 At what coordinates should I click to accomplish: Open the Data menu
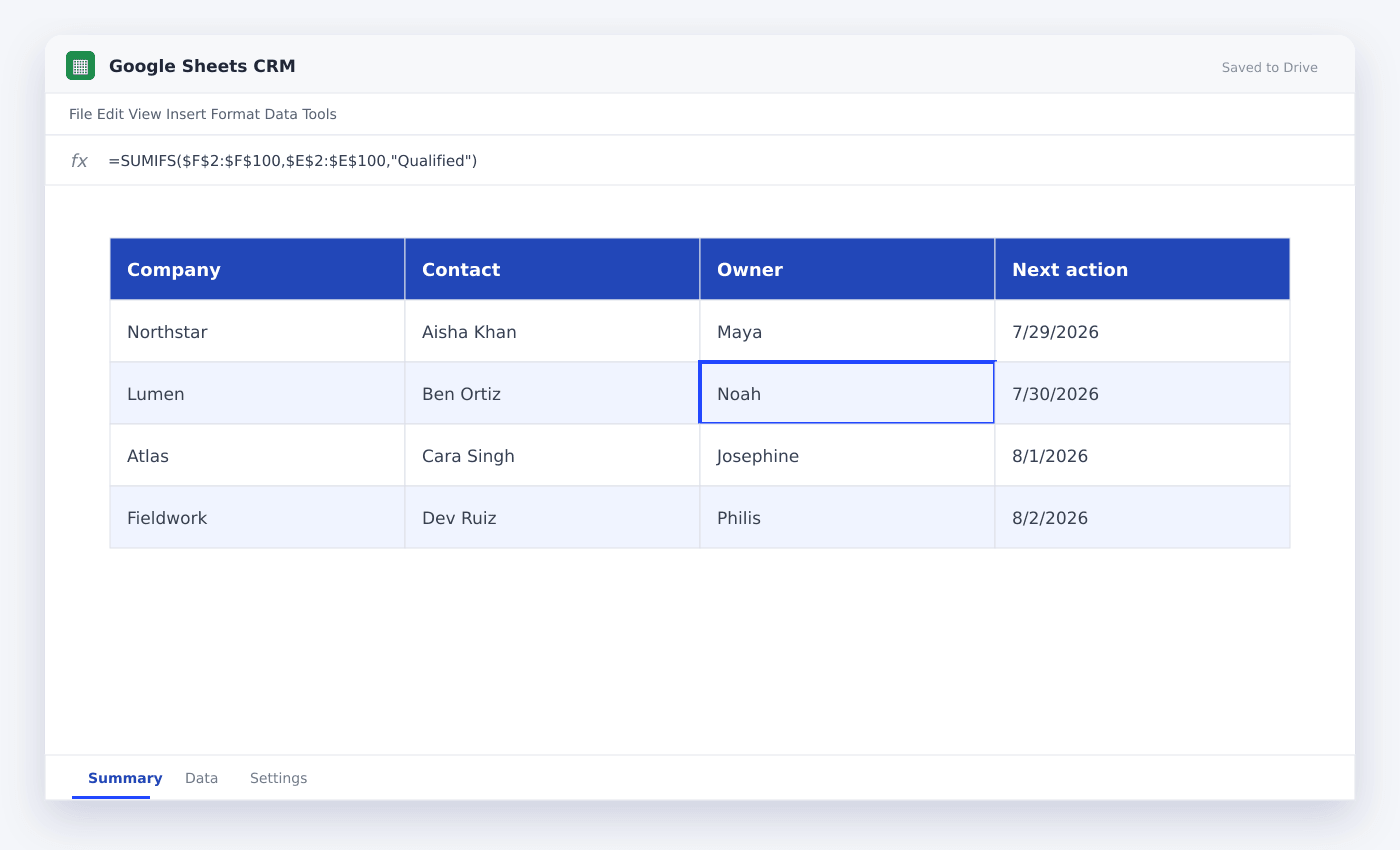[x=281, y=114]
